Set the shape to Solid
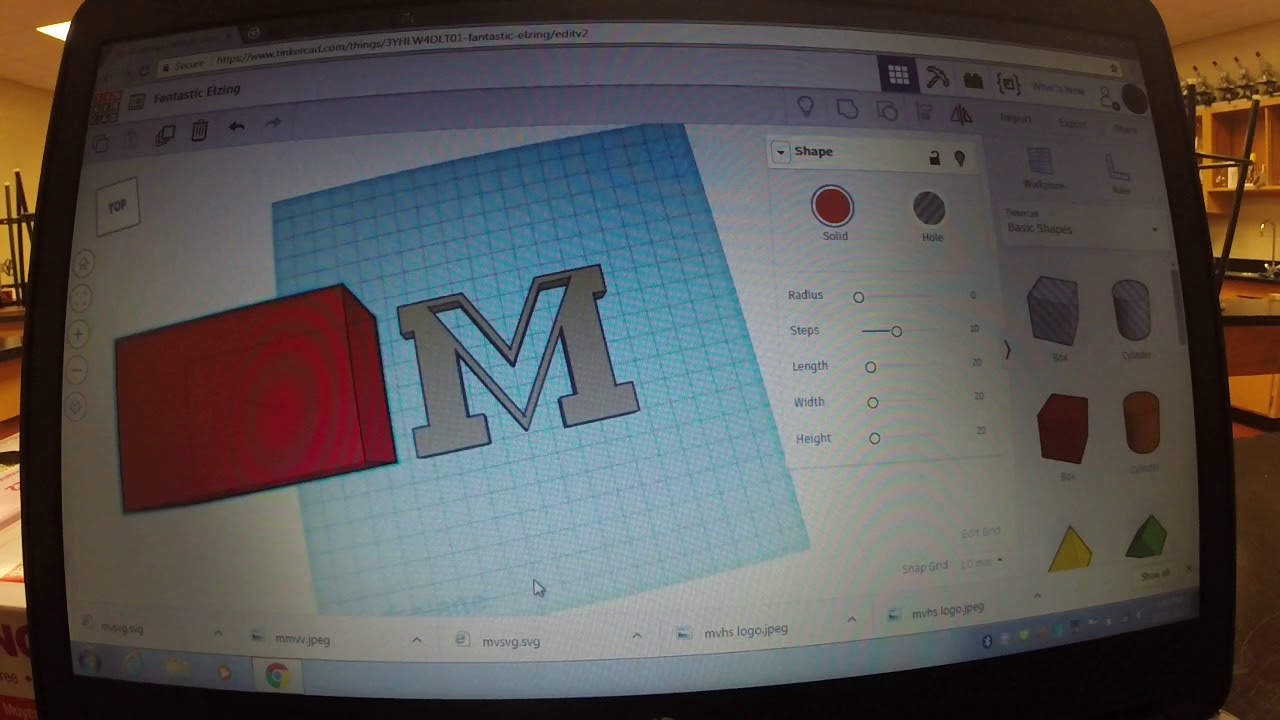Image resolution: width=1280 pixels, height=720 pixels. click(832, 214)
